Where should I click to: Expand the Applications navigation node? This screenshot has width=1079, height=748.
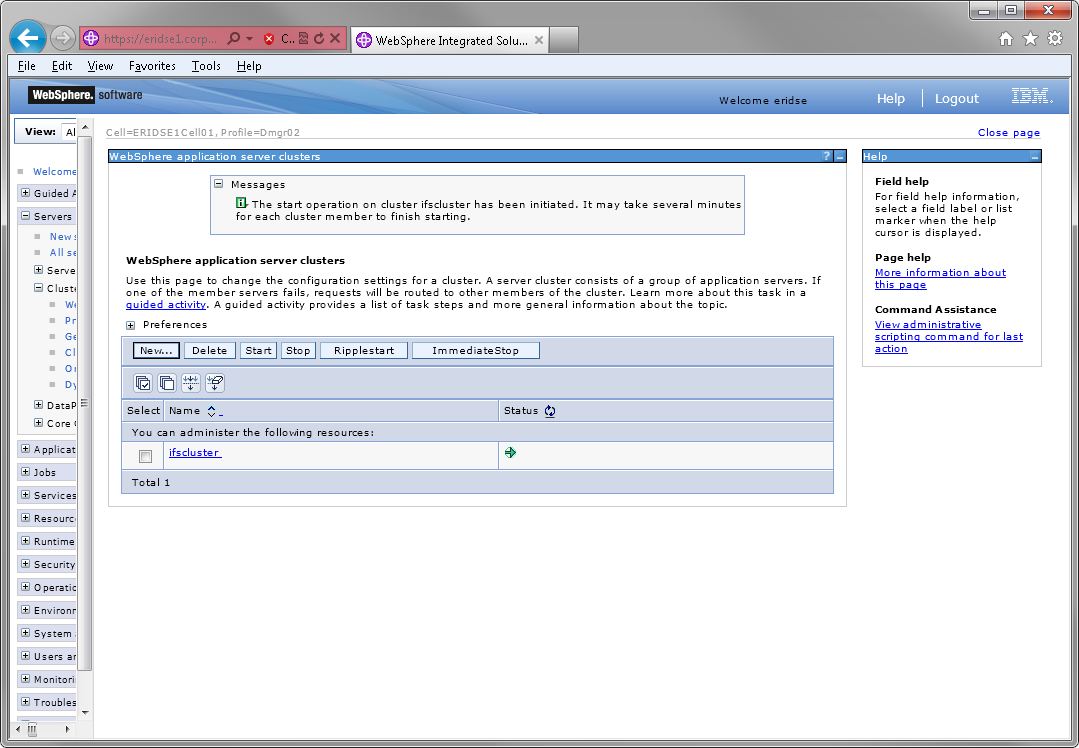(25, 449)
